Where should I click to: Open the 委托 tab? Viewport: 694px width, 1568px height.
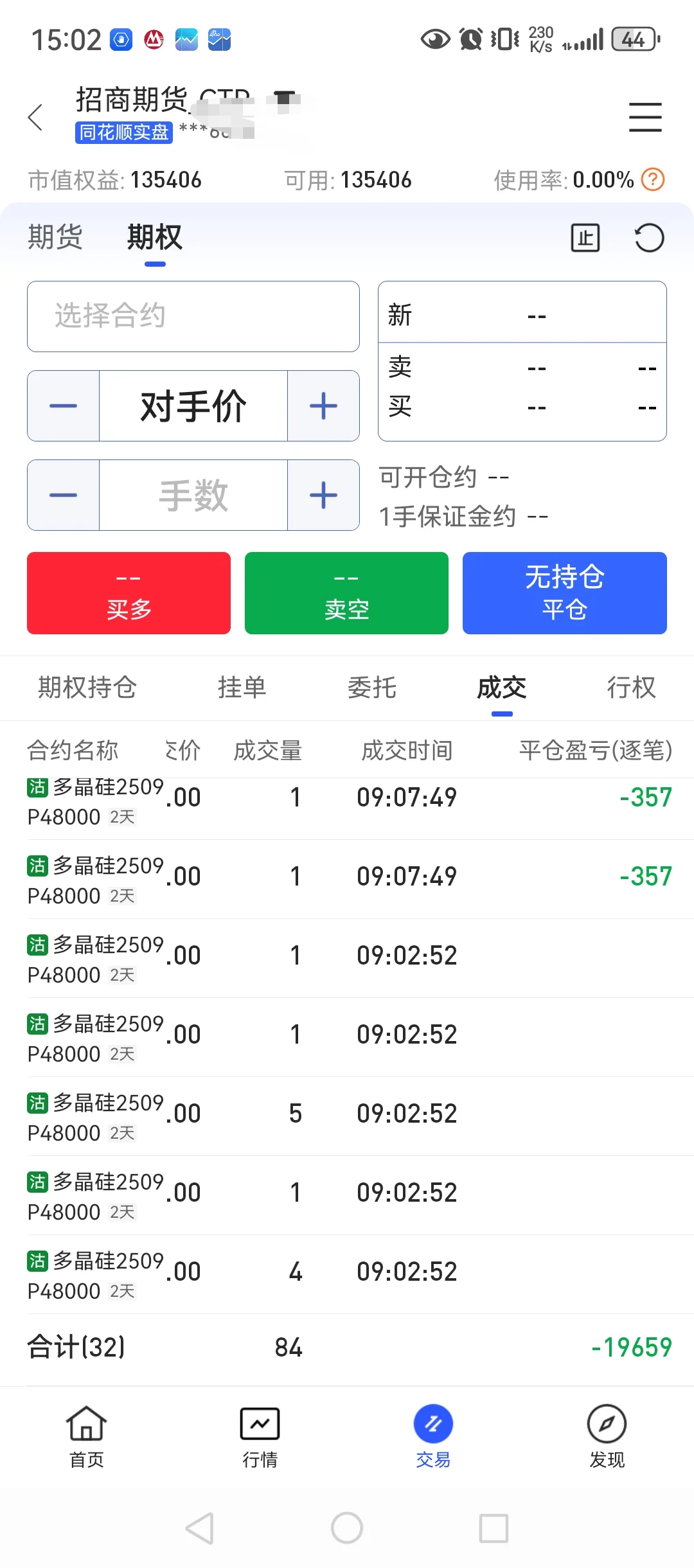pyautogui.click(x=372, y=688)
